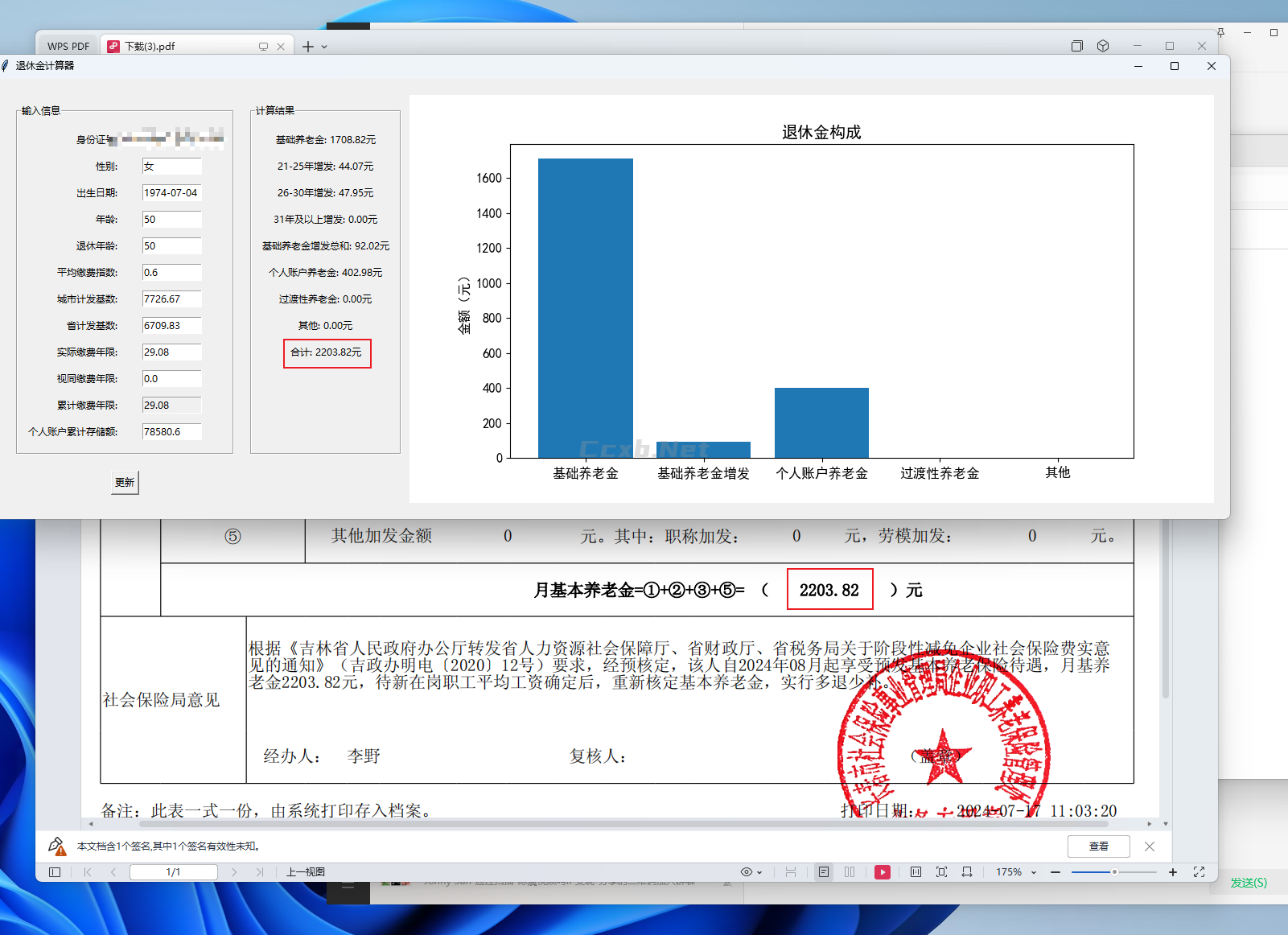Minimize the 退休金计算器 window

click(1138, 66)
